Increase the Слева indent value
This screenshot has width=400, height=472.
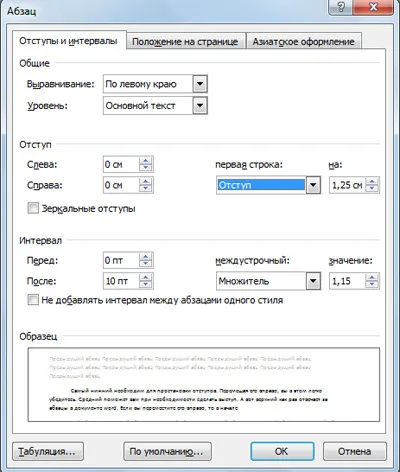[146, 161]
